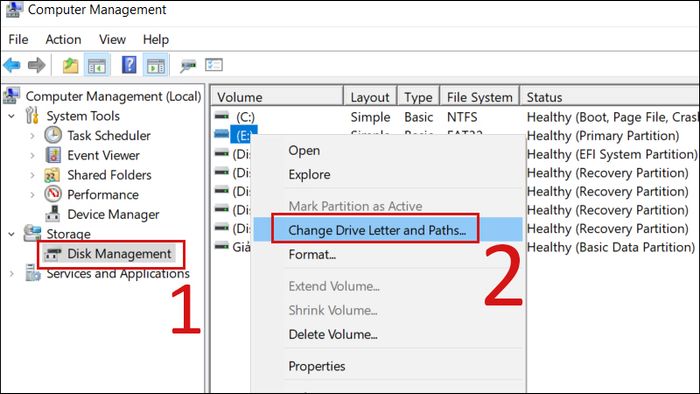This screenshot has height=394, width=700.
Task: Click the Storage node icon
Action: tap(32, 233)
